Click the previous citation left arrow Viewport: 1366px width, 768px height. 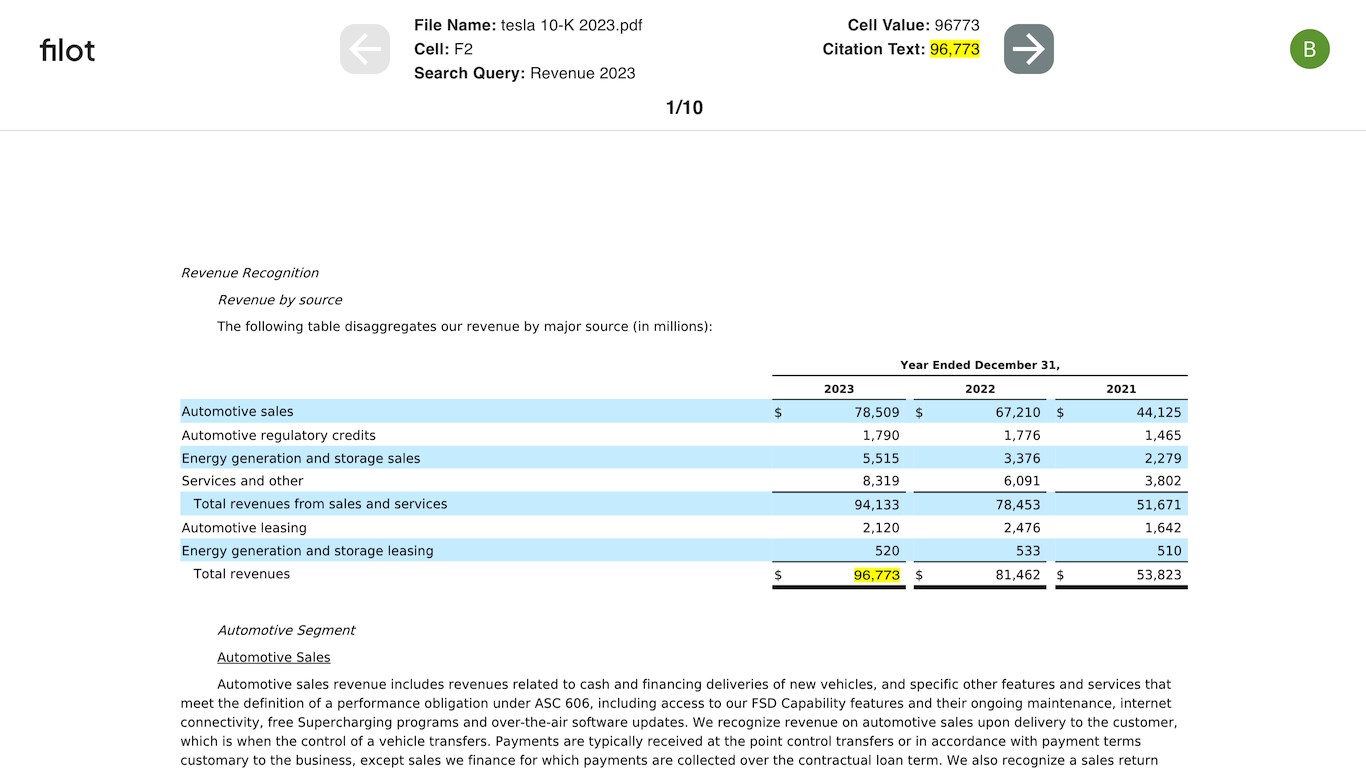[364, 49]
